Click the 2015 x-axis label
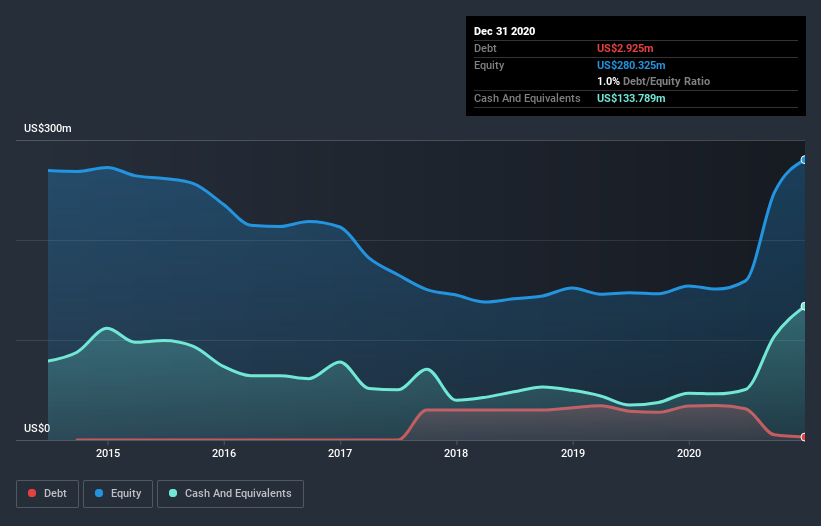This screenshot has height=526, width=821. 108,453
